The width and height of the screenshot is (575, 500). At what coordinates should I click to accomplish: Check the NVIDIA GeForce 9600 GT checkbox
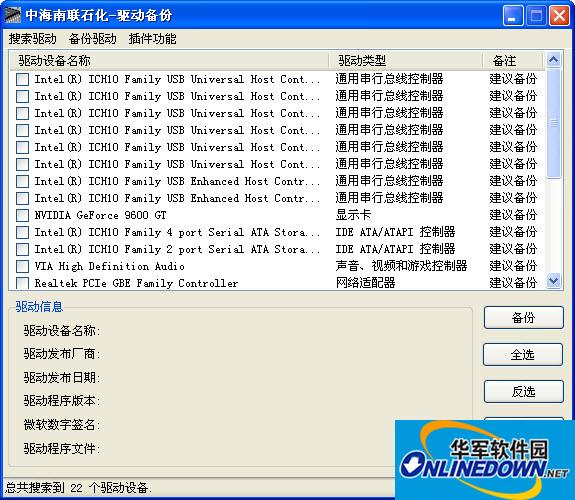pos(22,215)
